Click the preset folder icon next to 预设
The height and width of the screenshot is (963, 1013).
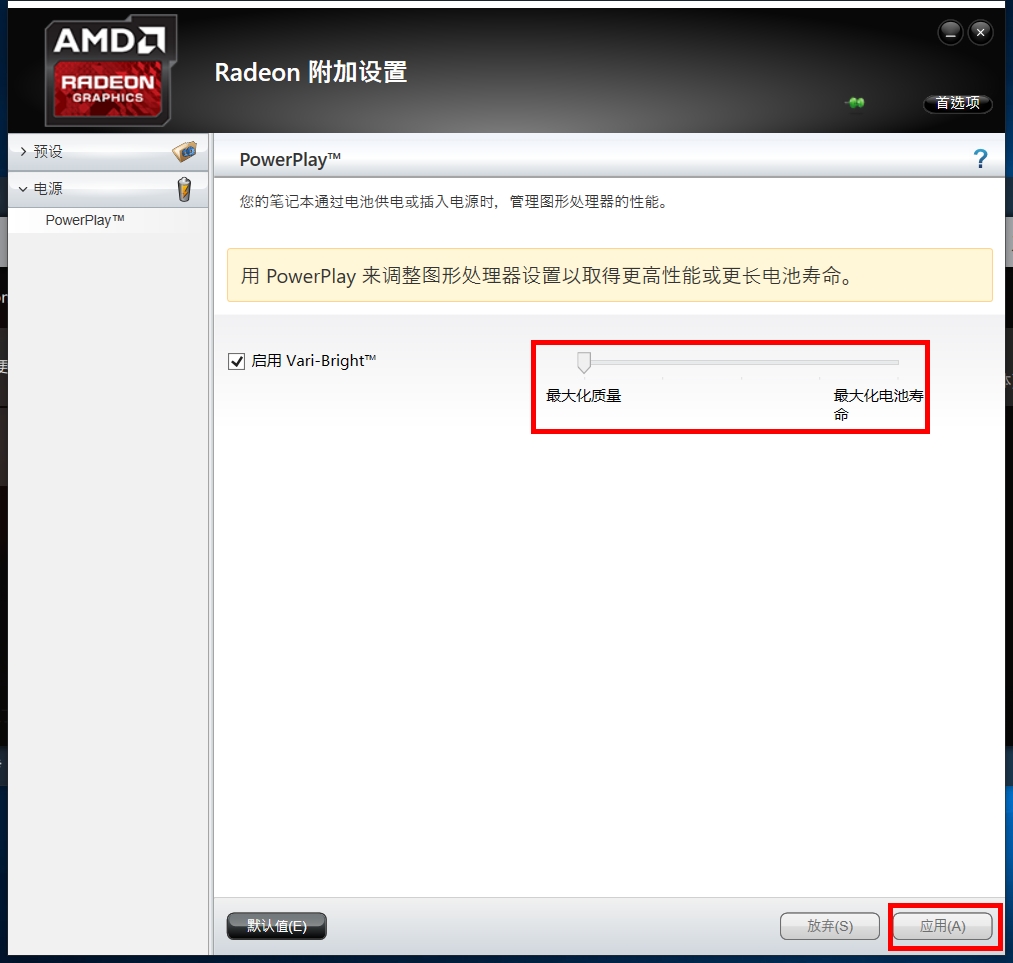coord(183,150)
